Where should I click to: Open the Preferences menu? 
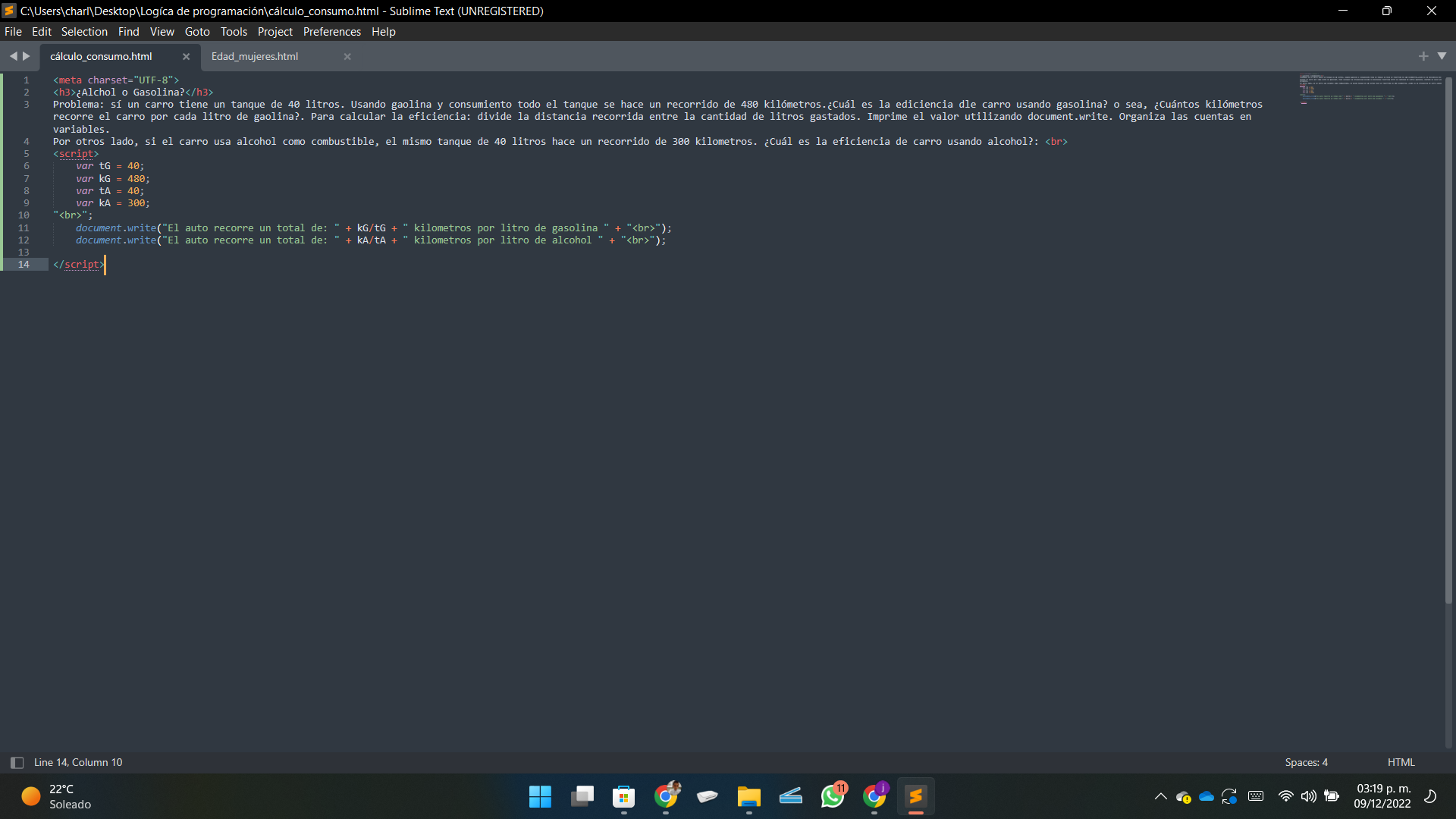(x=332, y=32)
